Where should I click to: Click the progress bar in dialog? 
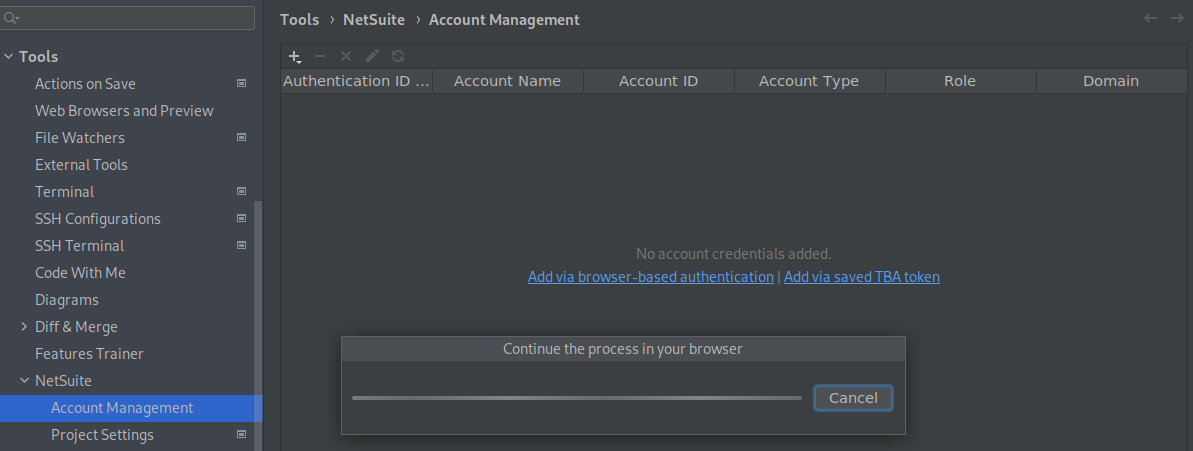(577, 398)
